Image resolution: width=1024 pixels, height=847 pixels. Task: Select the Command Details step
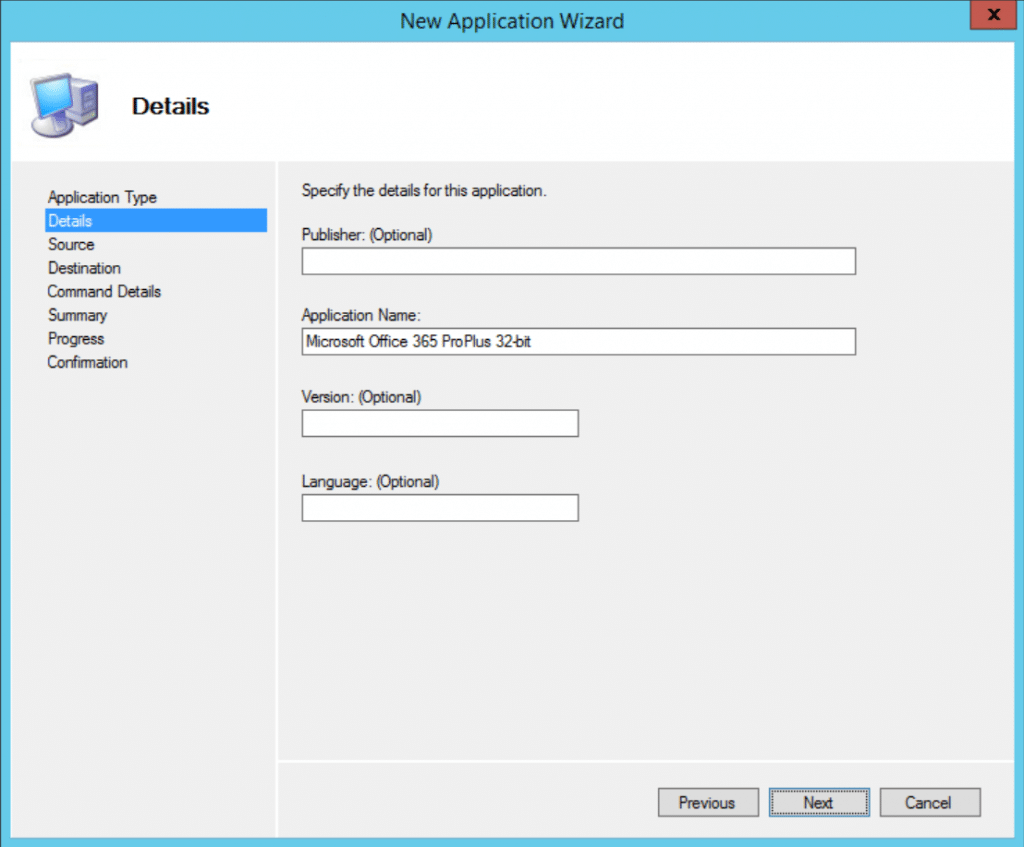[x=103, y=291]
